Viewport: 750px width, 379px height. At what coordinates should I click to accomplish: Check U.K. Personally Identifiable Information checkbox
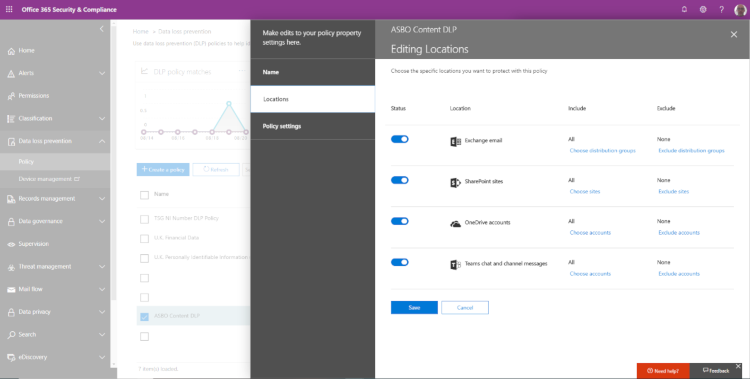click(x=144, y=258)
